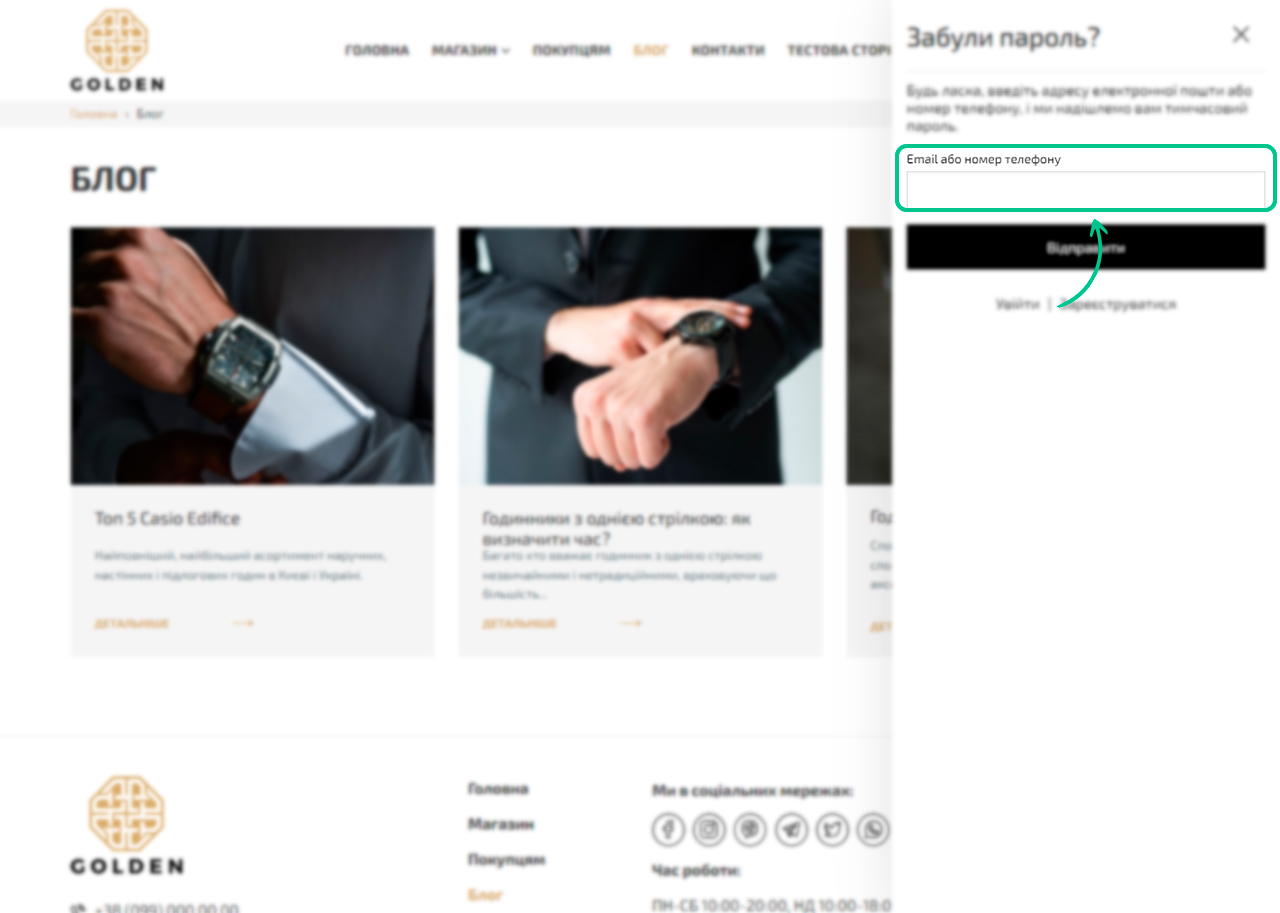1280x913 pixels.
Task: Click the Golden logo in header
Action: pyautogui.click(x=117, y=50)
